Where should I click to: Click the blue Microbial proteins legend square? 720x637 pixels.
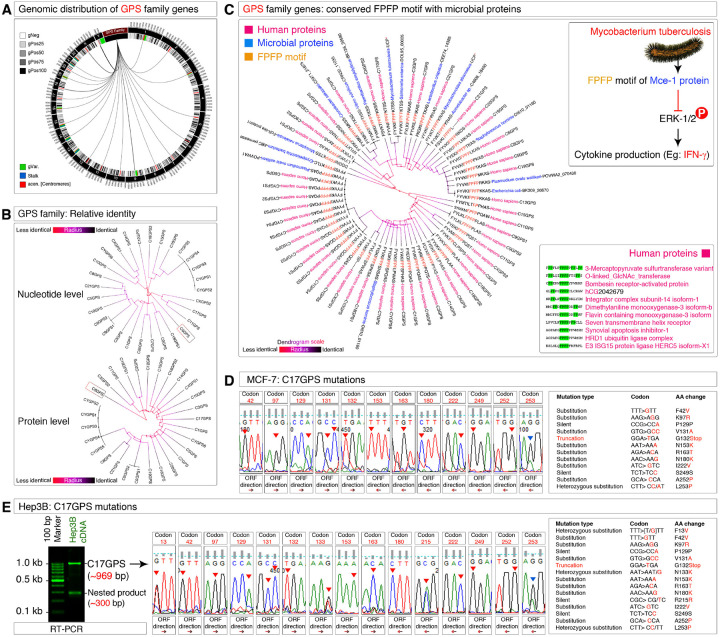[248, 43]
